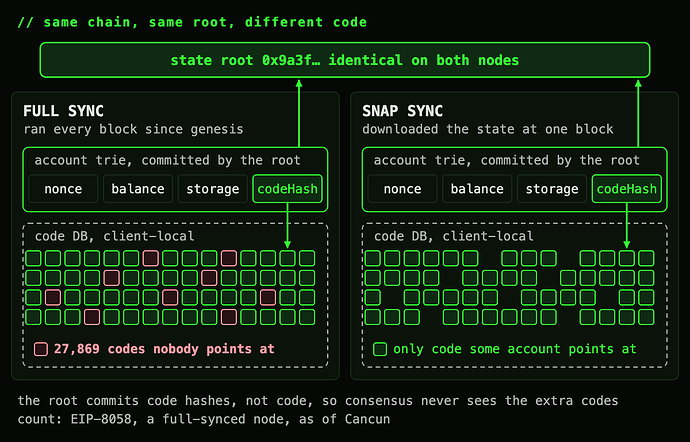Click balance box under FULL SYNC
The height and width of the screenshot is (442, 690).
pos(138,189)
